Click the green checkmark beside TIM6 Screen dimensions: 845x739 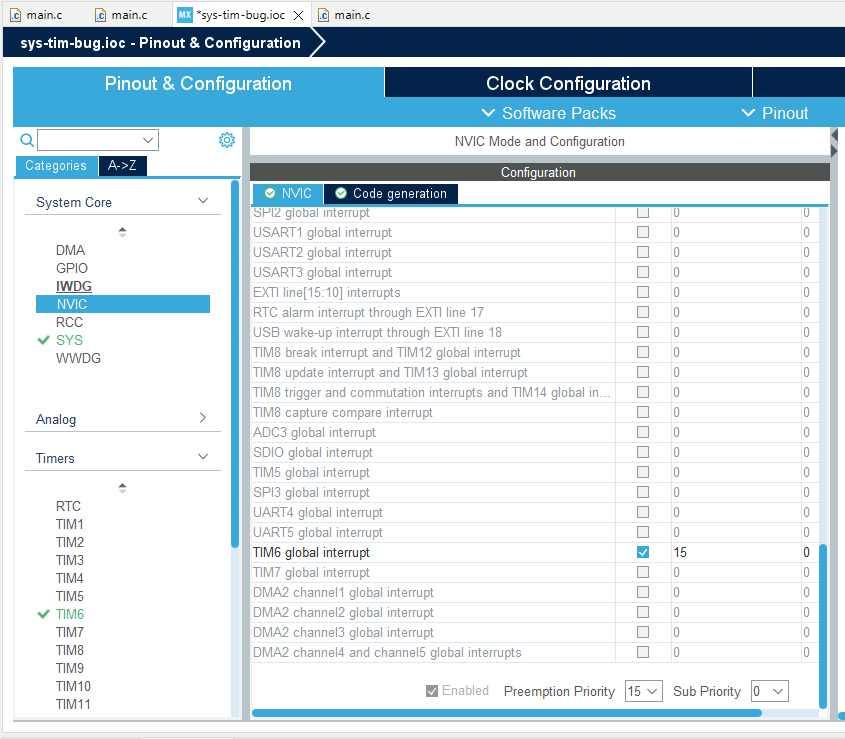(x=43, y=614)
